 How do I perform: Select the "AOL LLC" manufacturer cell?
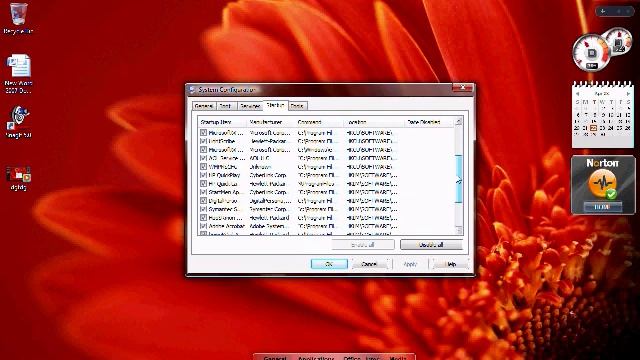point(260,158)
